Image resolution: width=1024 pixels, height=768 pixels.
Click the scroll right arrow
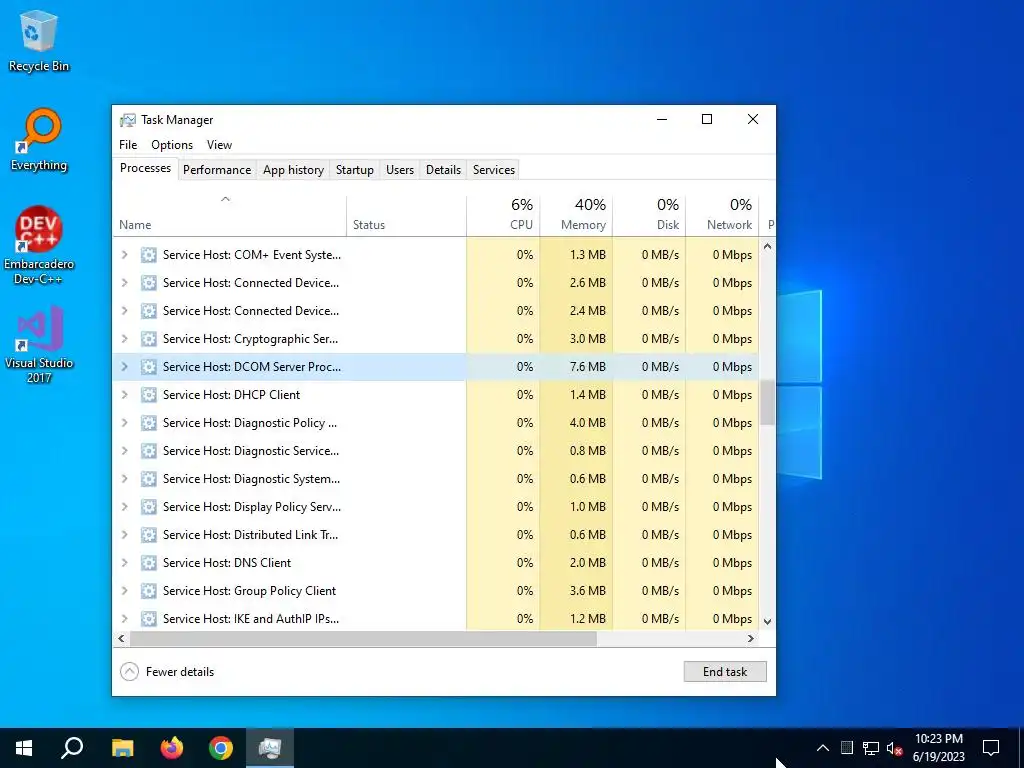(x=750, y=639)
